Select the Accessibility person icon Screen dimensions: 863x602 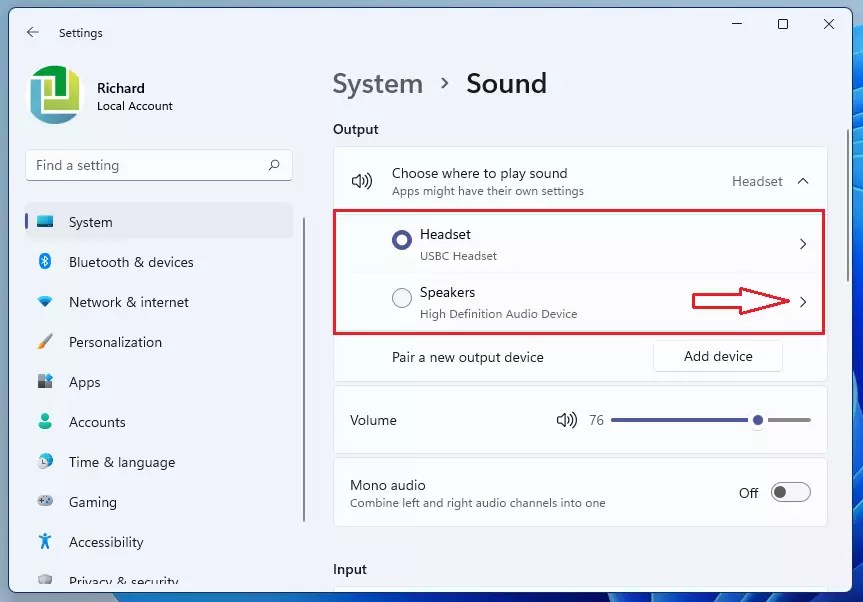tap(44, 542)
